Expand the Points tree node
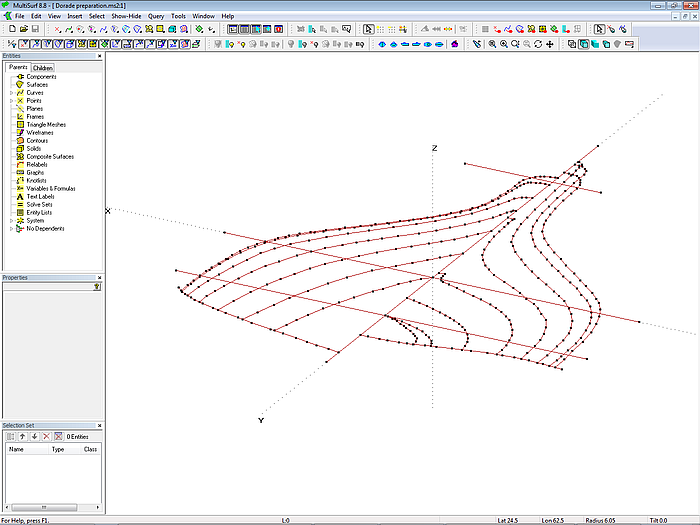Viewport: 700px width, 525px height. click(11, 101)
